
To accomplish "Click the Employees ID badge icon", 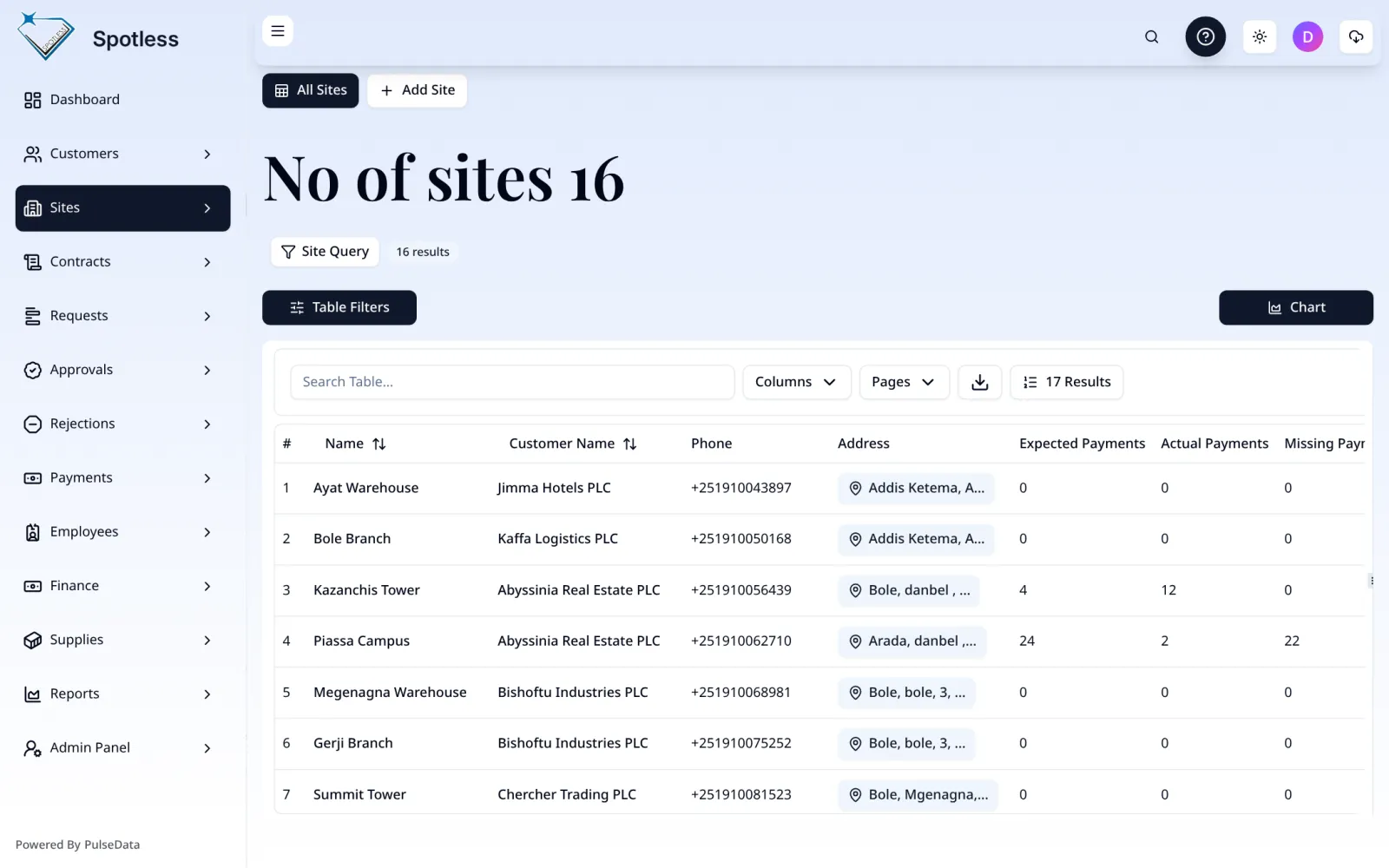I will pyautogui.click(x=32, y=532).
